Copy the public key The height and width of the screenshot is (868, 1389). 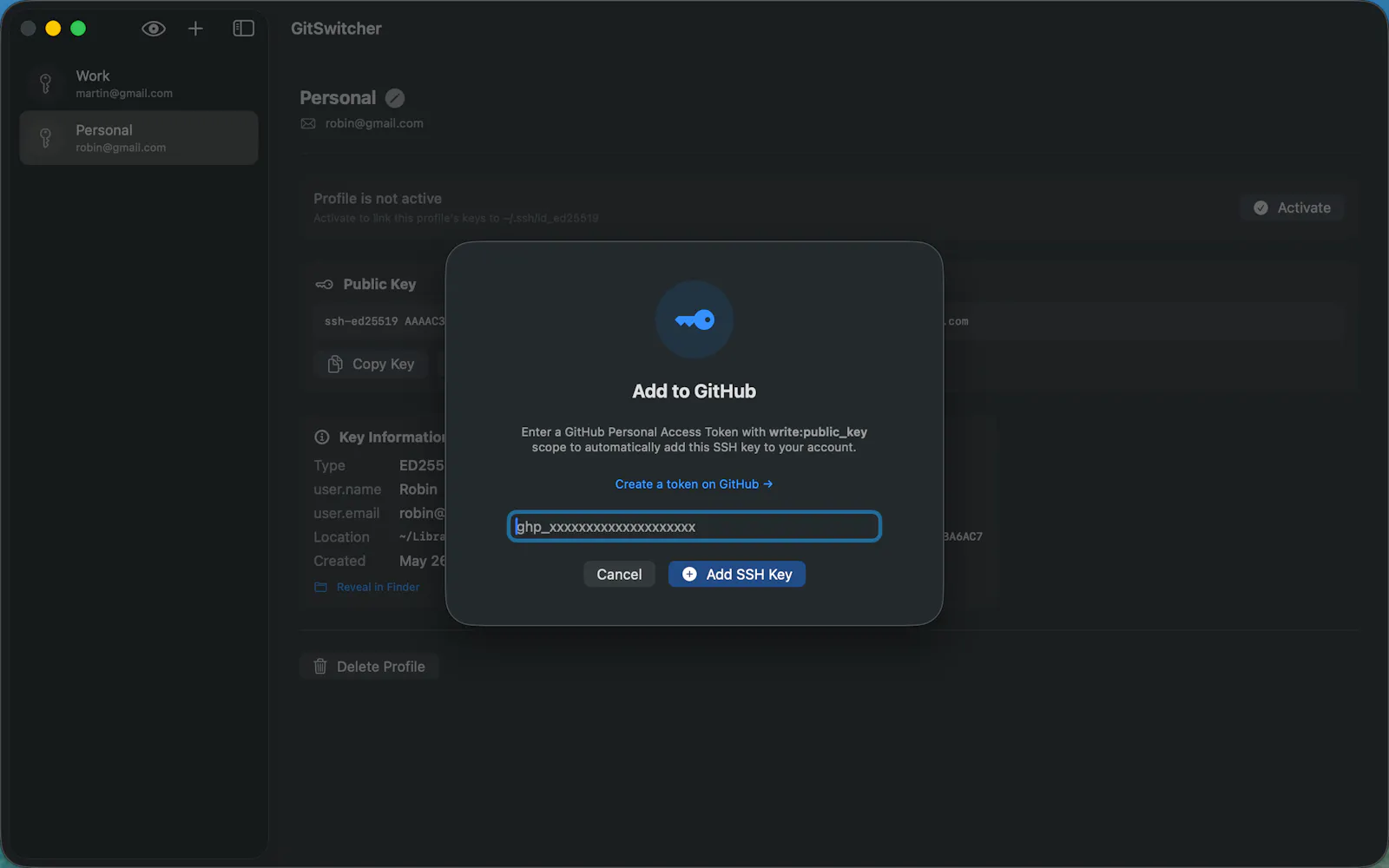tap(372, 365)
